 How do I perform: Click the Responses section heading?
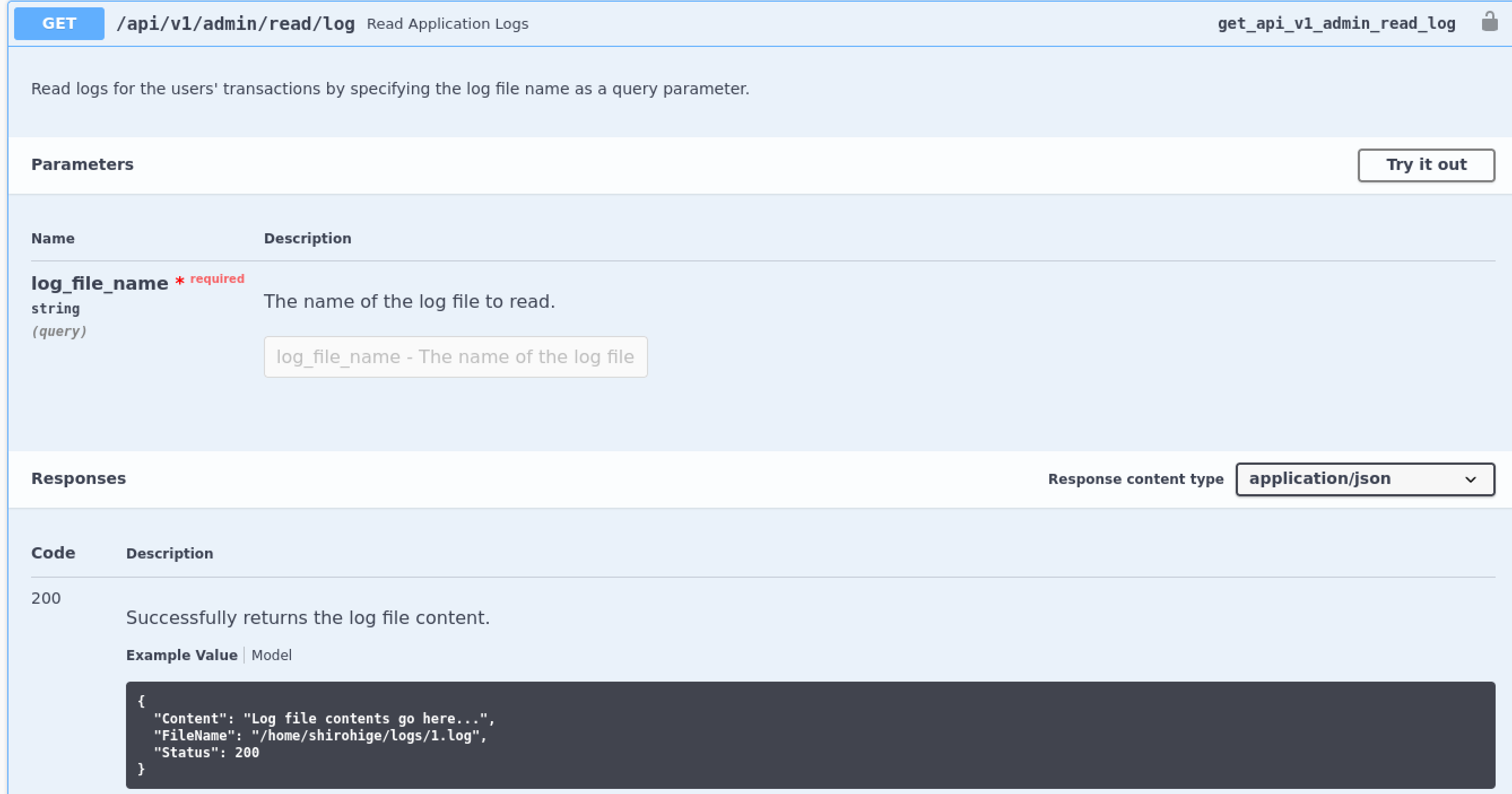coord(79,478)
